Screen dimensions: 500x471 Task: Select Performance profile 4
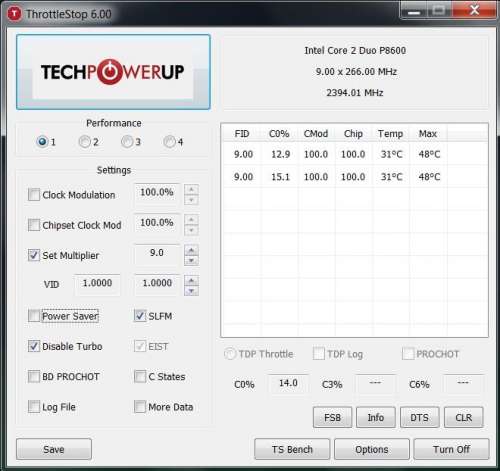[x=169, y=142]
